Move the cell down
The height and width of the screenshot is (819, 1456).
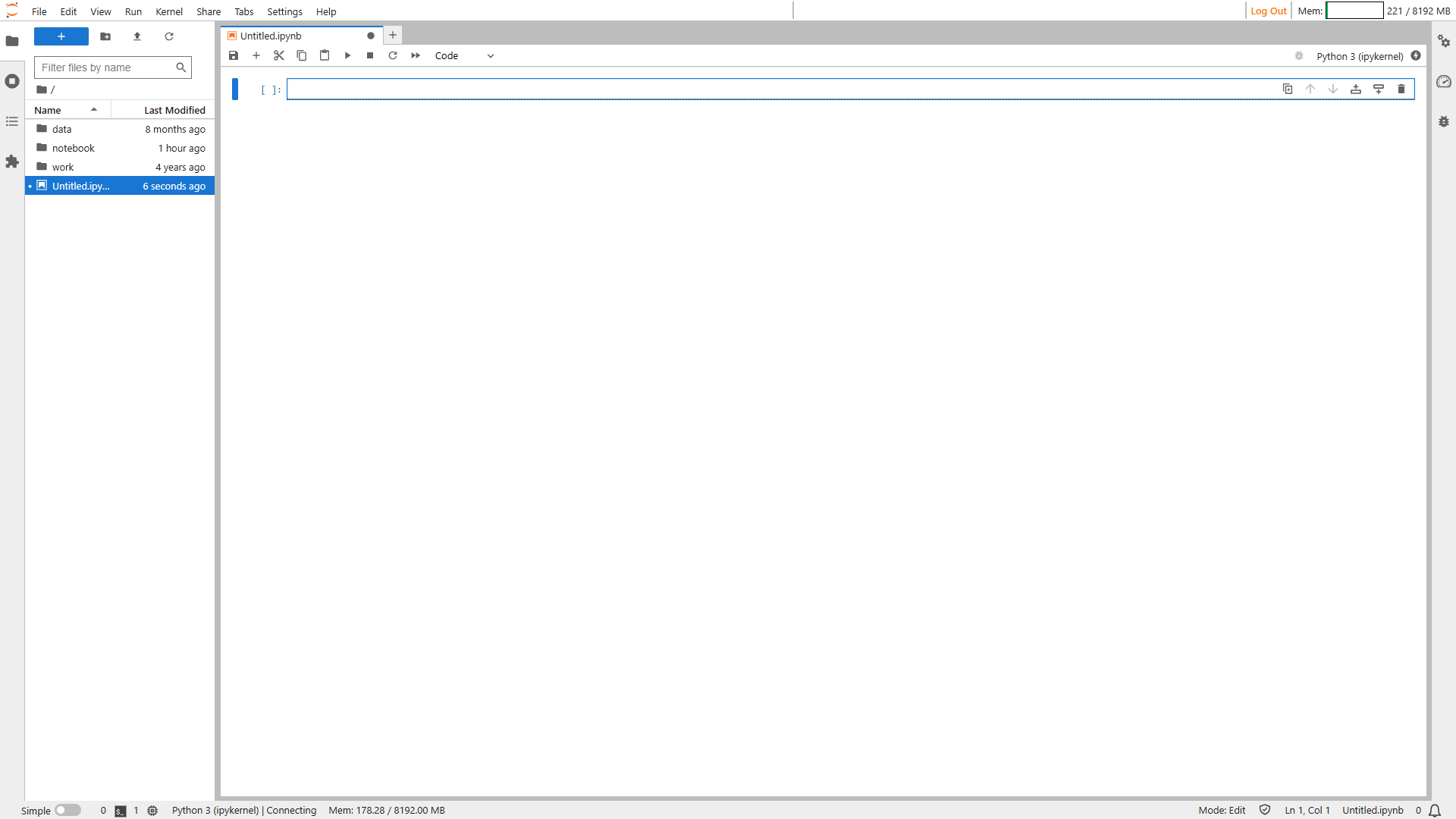click(1333, 89)
